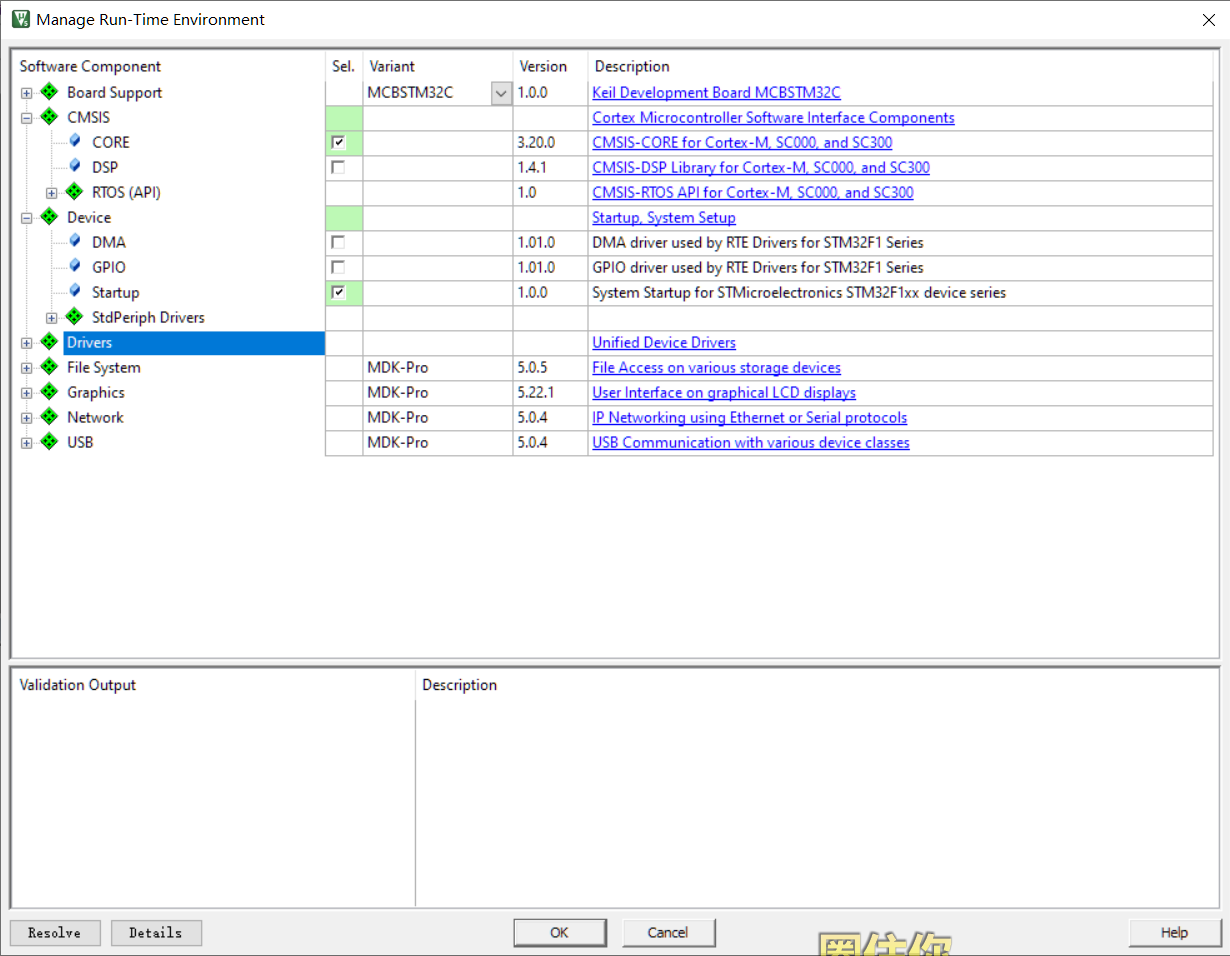
Task: Expand the Network tree node
Action: 27,418
